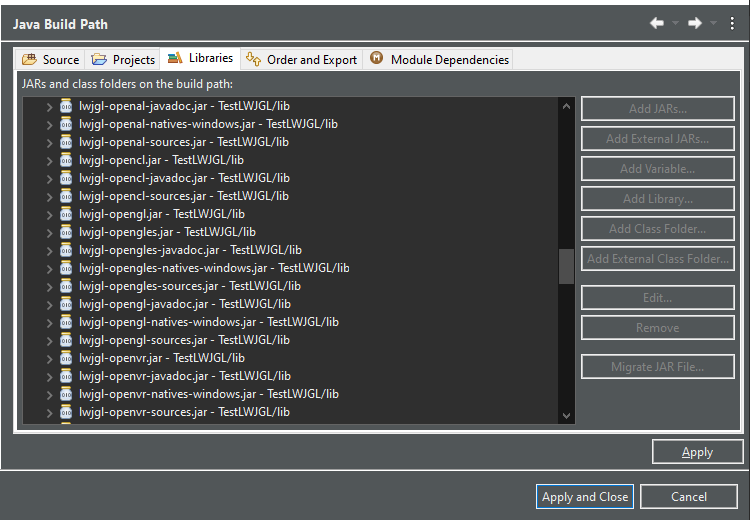Switch to the Projects tab
The image size is (750, 520).
[123, 59]
